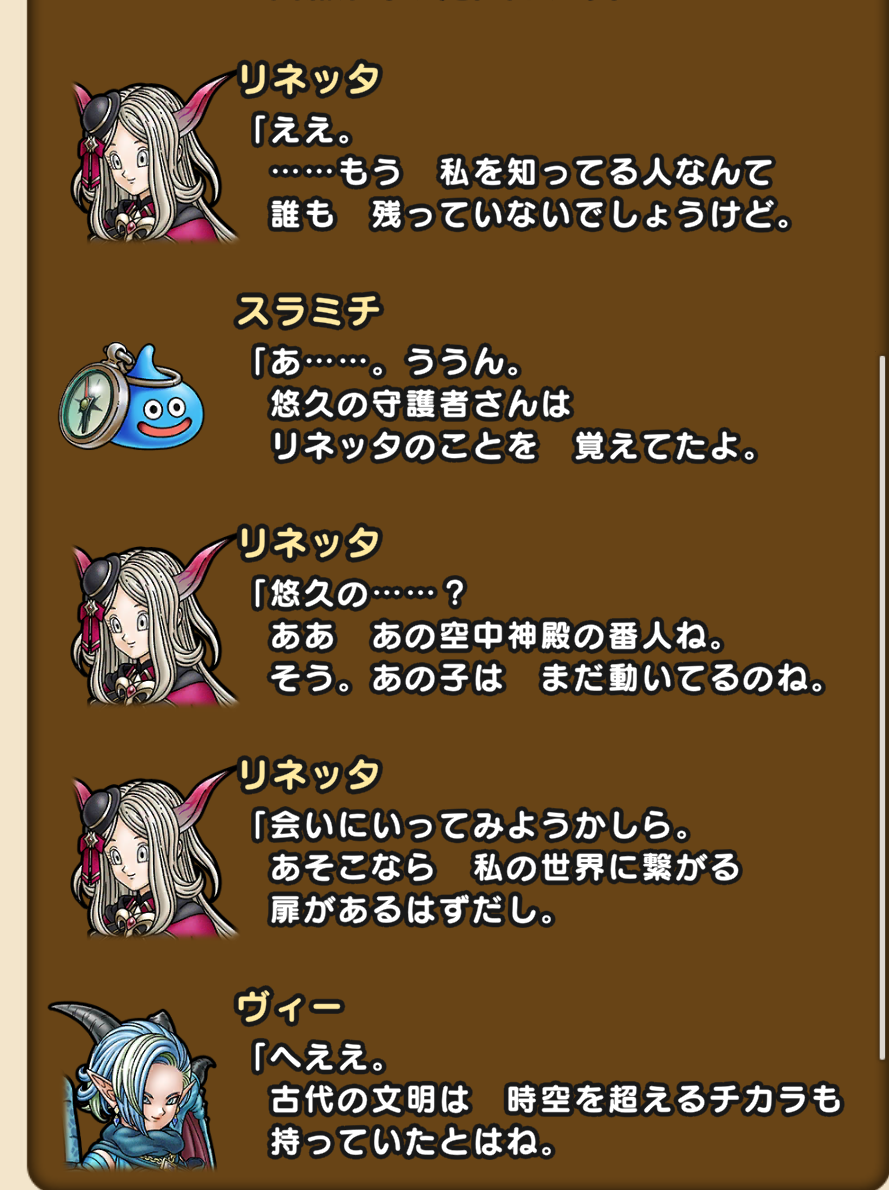Select the スラミチ name label
Viewport: 889px width, 1190px height.
(x=308, y=311)
